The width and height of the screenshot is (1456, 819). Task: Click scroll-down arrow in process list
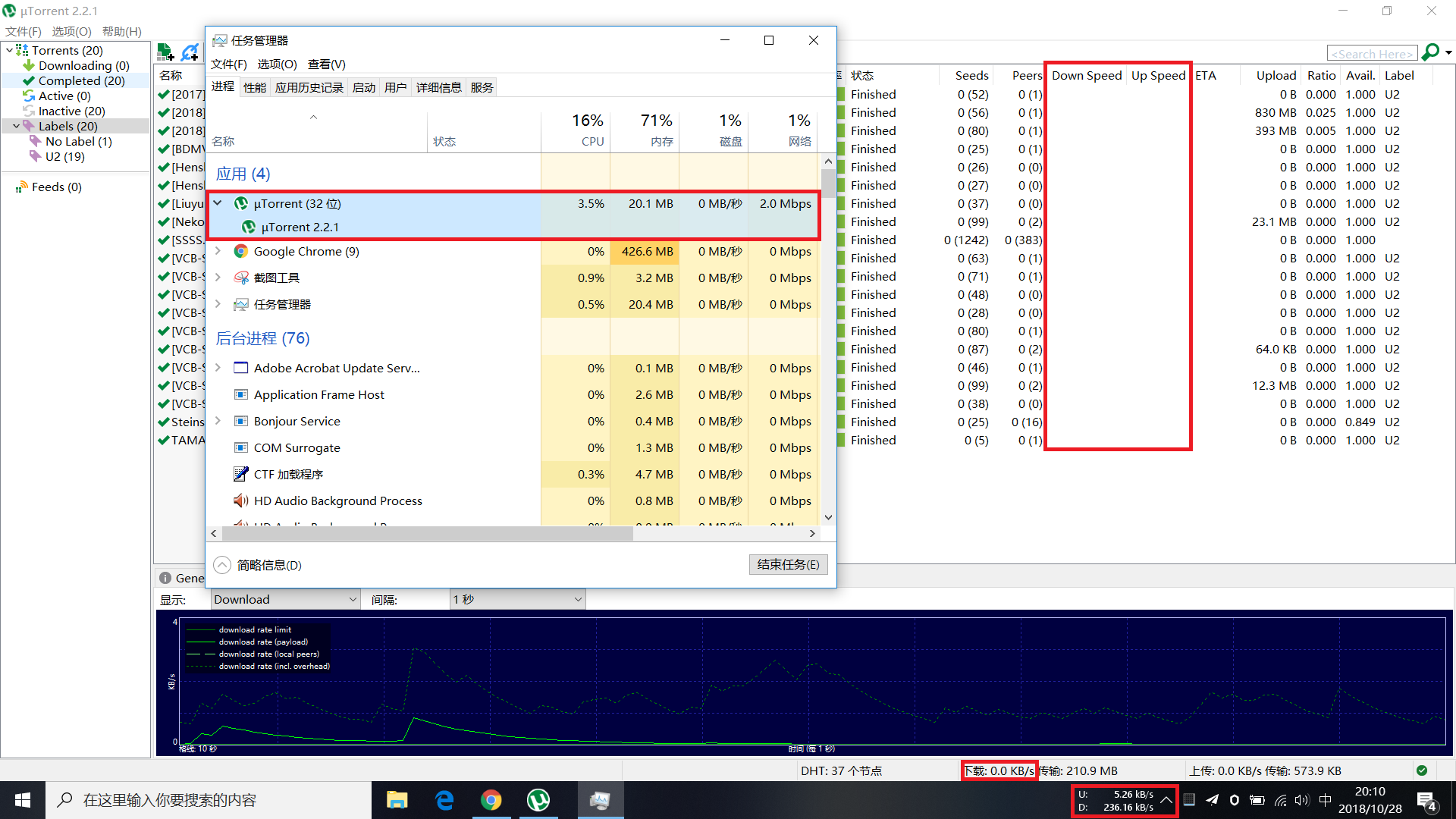(828, 517)
